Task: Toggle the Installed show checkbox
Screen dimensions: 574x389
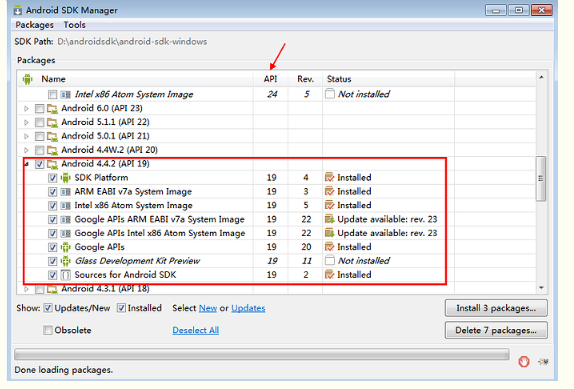Action: click(121, 308)
